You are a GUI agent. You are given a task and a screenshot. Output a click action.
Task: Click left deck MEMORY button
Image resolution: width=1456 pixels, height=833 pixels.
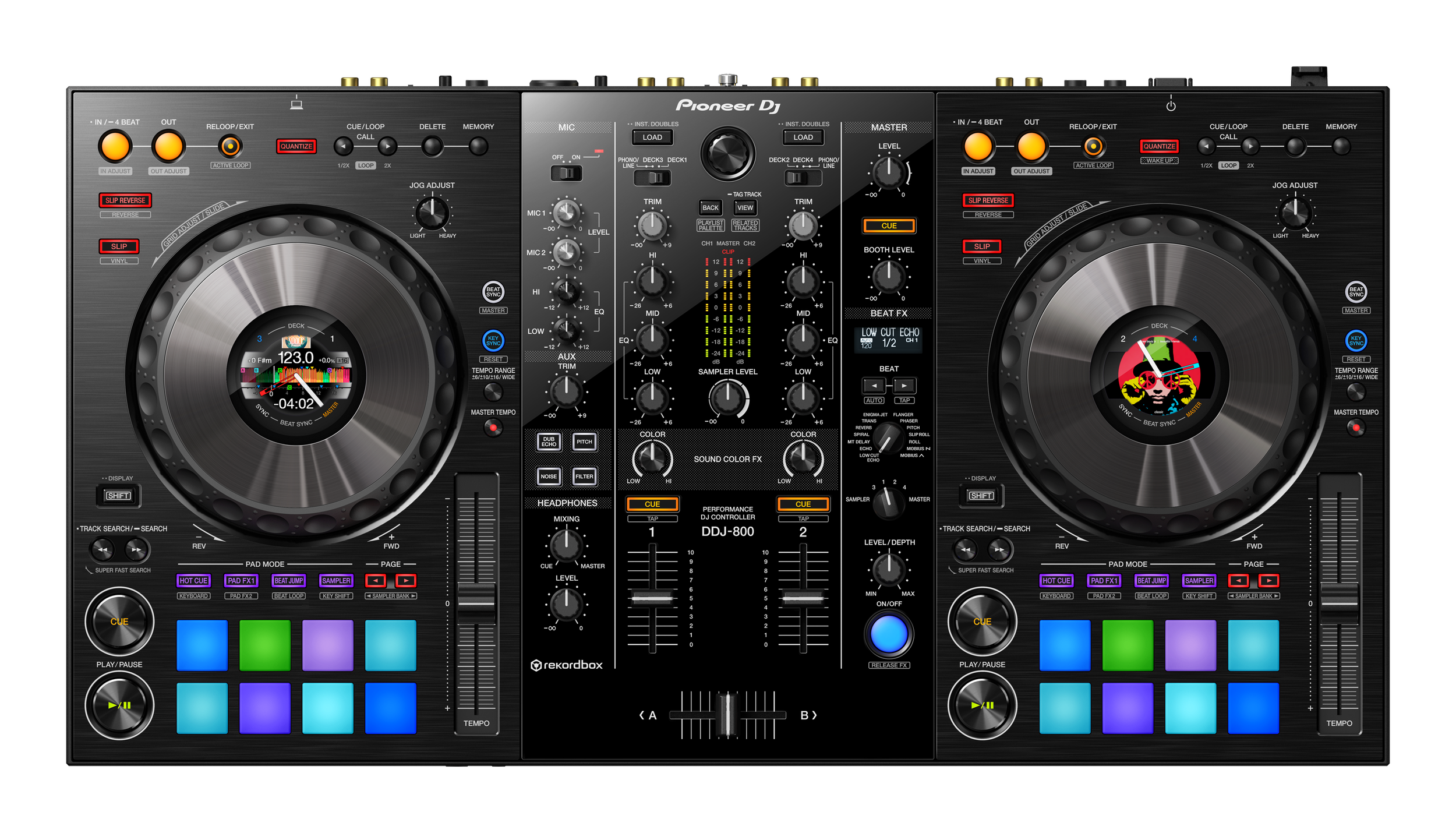(478, 146)
